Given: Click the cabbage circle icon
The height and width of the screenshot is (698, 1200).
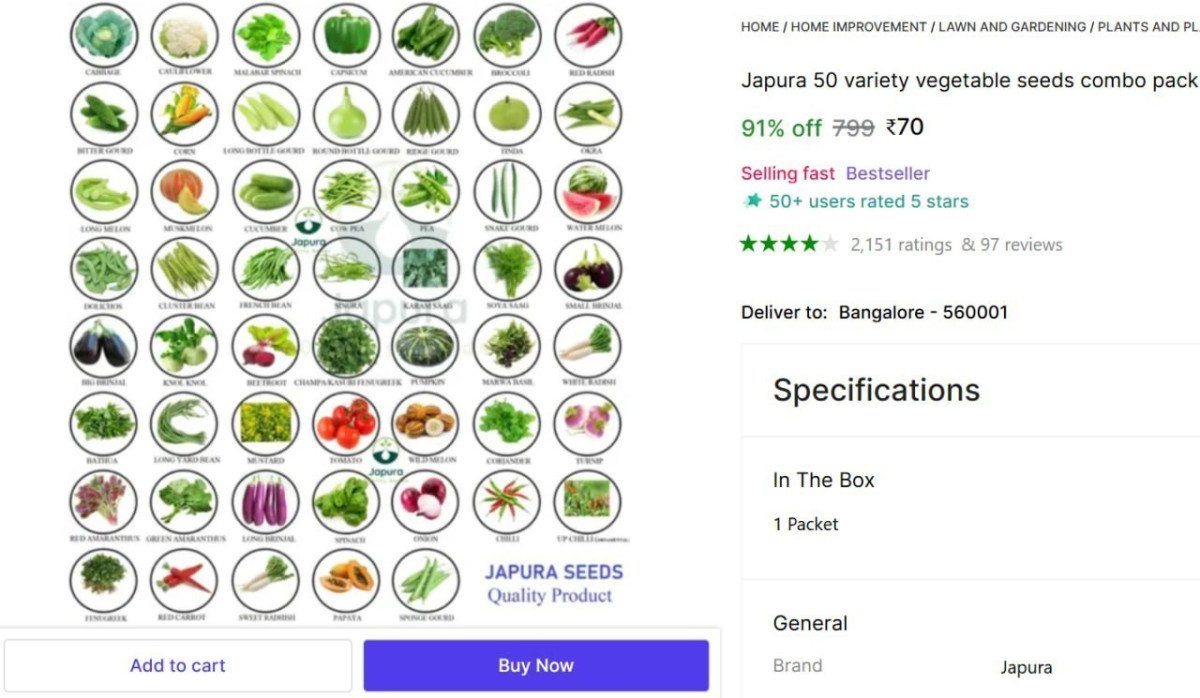Looking at the screenshot, I should pos(104,35).
